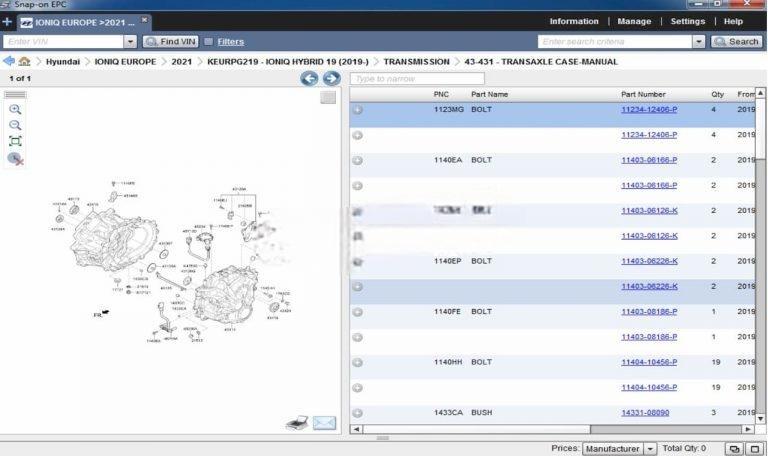Viewport: 768px width, 456px height.
Task: Sort by Part Name column header
Action: [489, 94]
